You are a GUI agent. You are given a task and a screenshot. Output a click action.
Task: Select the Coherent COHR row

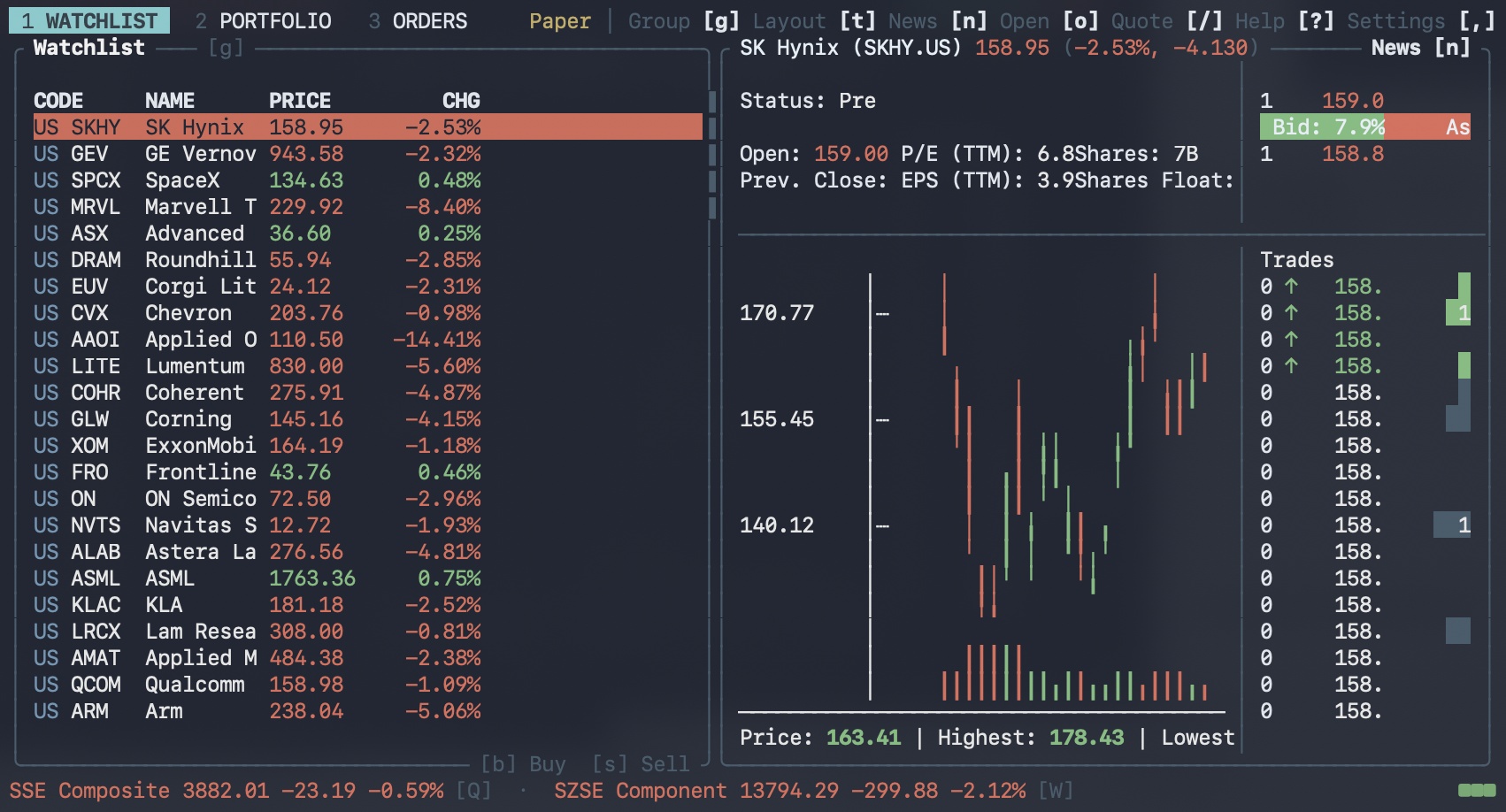pos(368,392)
